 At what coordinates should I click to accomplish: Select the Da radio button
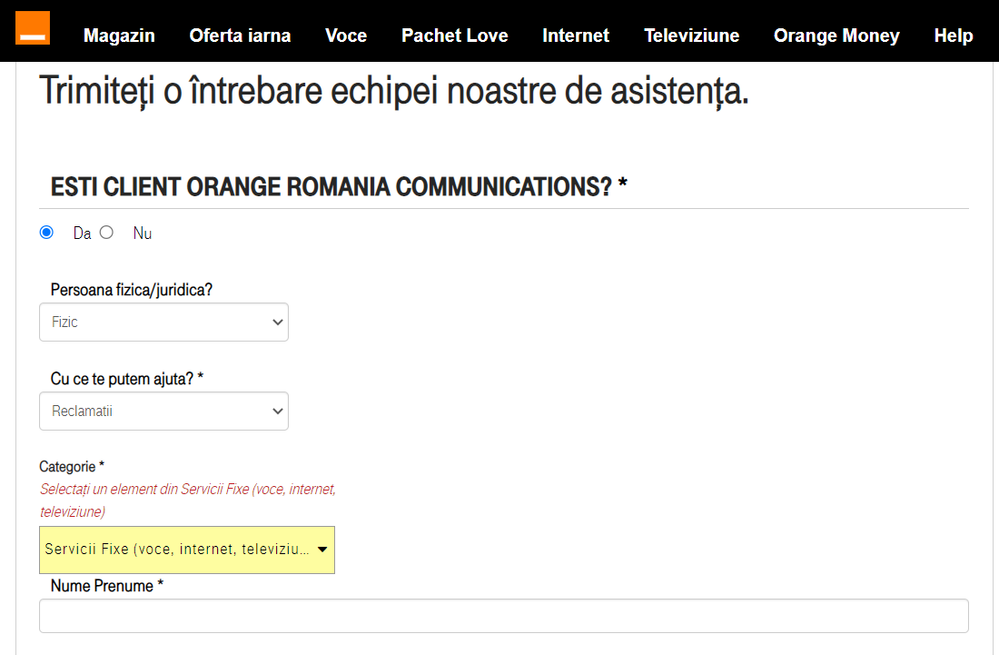click(x=47, y=232)
